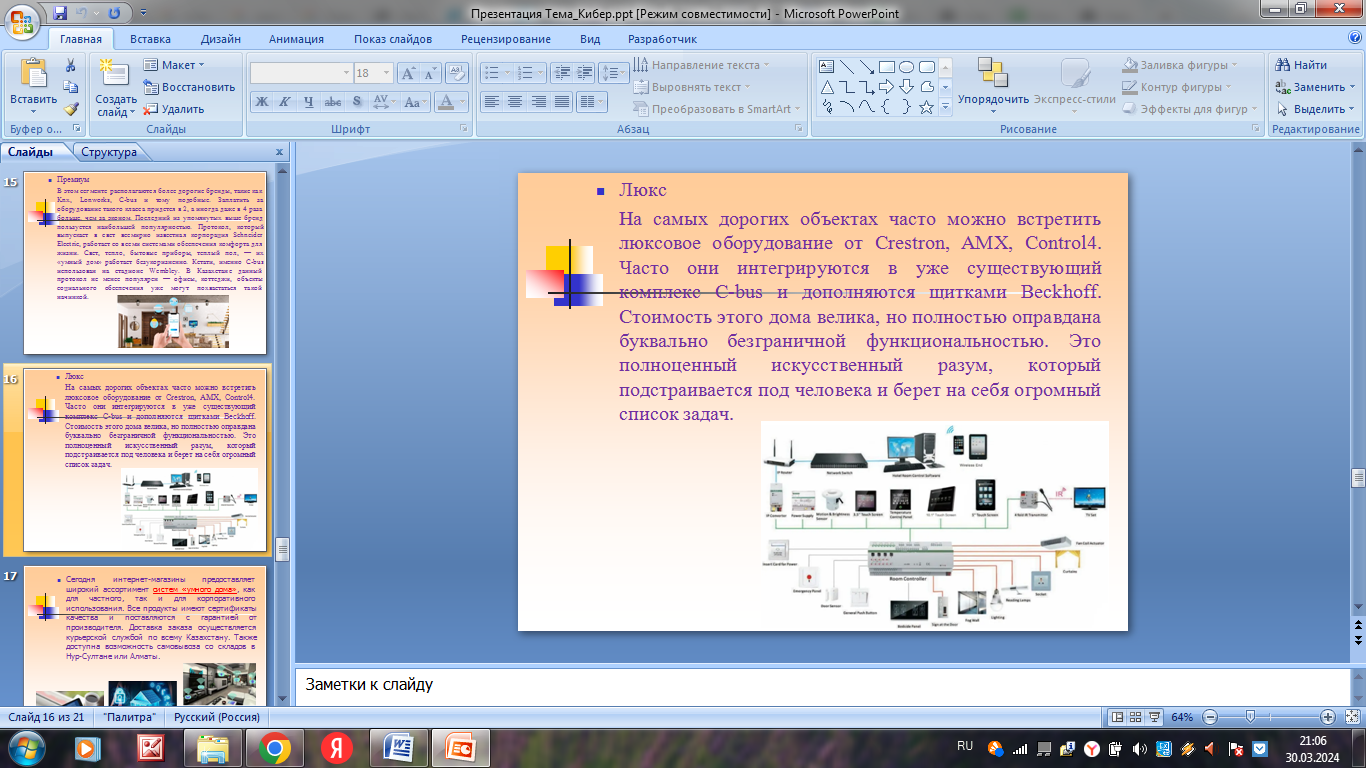Select the text box shape
Viewport: 1366px width, 768px height.
click(827, 67)
